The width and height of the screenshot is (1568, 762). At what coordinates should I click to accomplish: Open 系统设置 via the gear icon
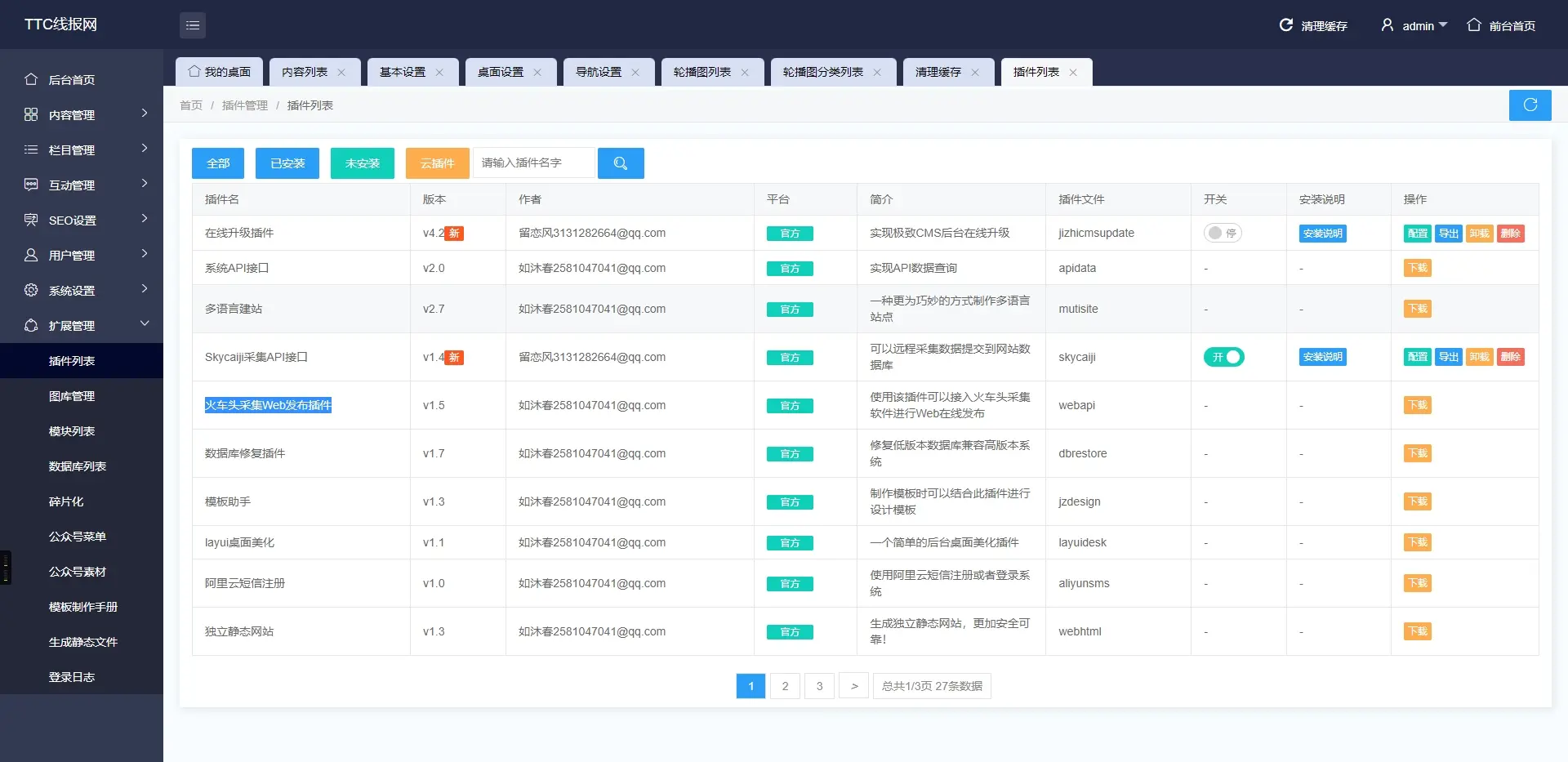coord(31,290)
